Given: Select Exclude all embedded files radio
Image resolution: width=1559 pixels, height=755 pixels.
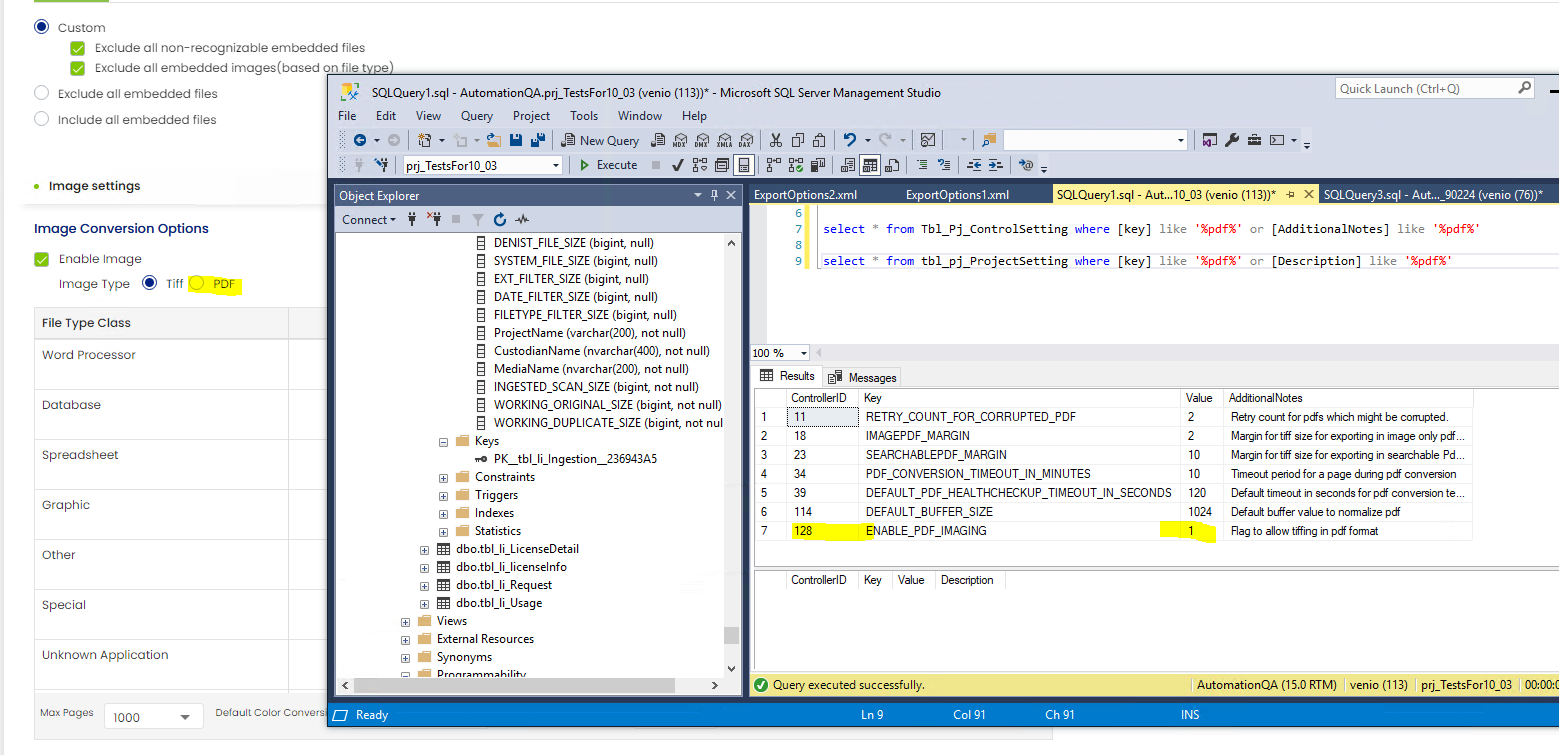Looking at the screenshot, I should coord(41,93).
